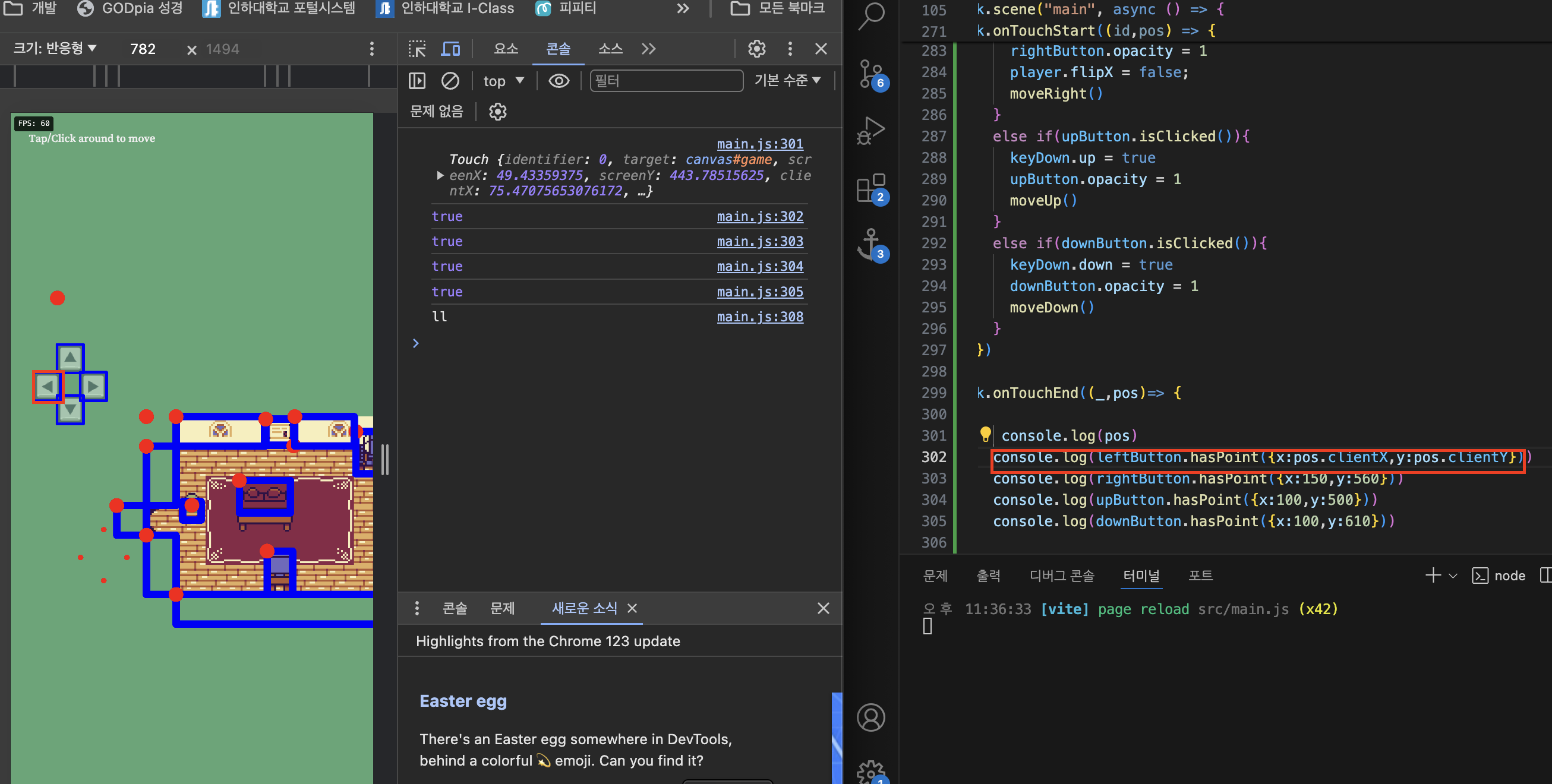Open the VS Code Accounts icon

870,717
